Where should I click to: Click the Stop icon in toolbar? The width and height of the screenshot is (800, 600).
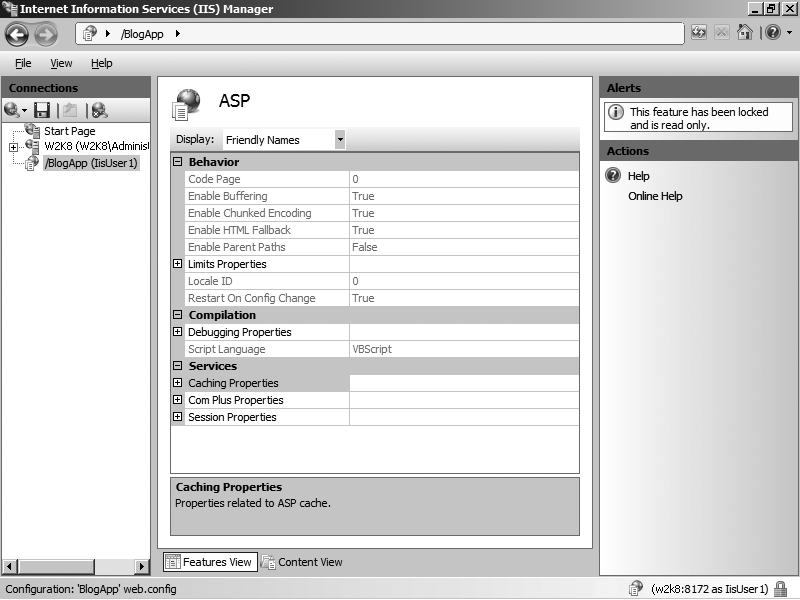pos(721,33)
